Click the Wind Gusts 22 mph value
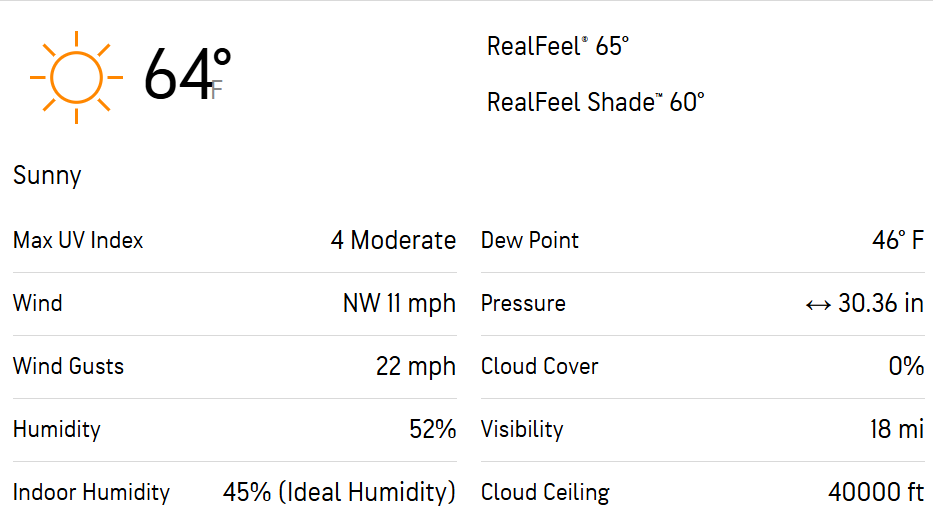Viewport: 933px width, 519px height. tap(416, 367)
